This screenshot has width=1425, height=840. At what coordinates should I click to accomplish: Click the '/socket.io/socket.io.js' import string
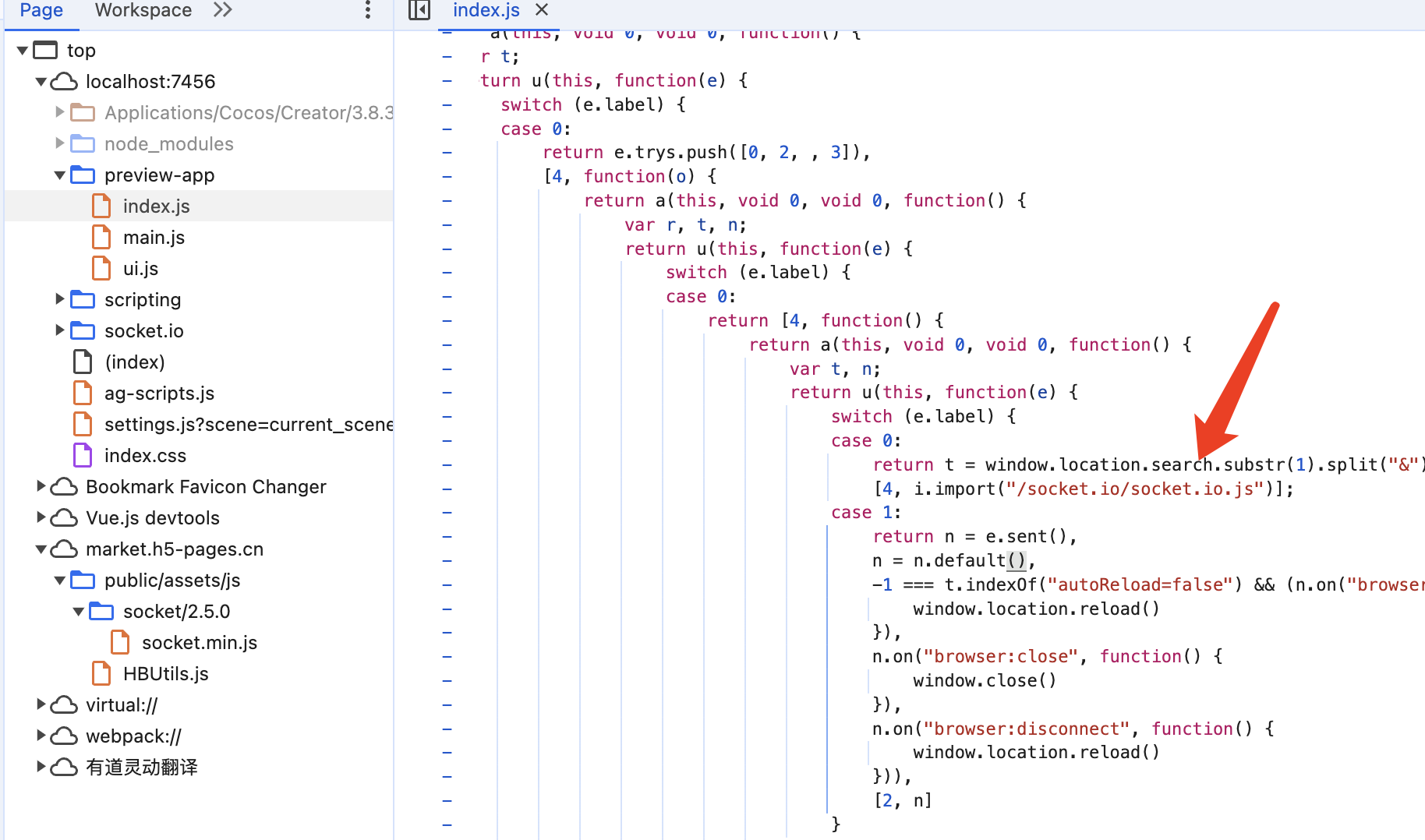(1134, 489)
